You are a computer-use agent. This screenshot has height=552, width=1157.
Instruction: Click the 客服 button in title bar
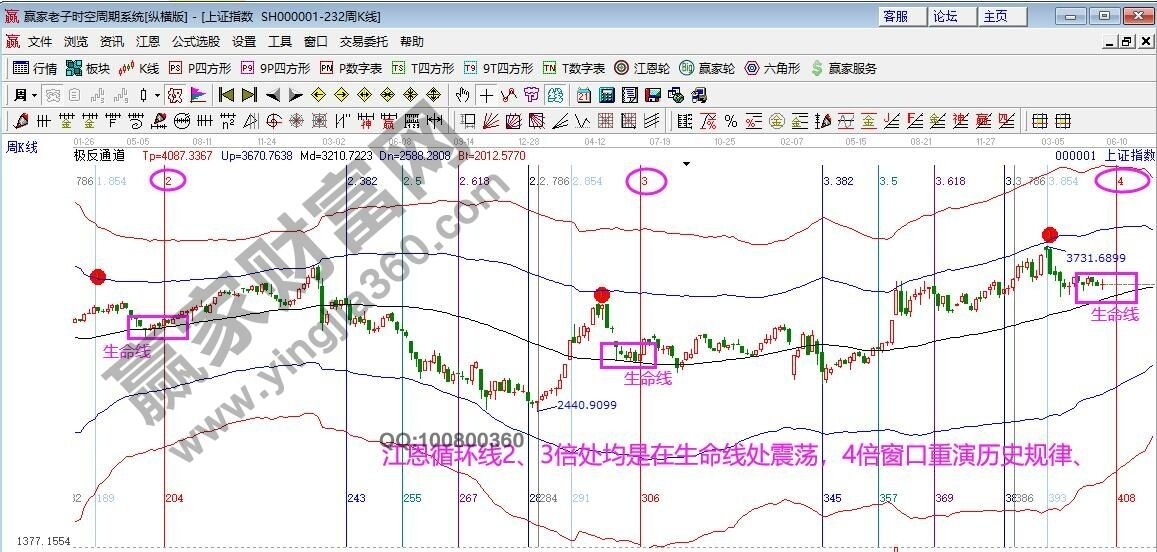[895, 16]
